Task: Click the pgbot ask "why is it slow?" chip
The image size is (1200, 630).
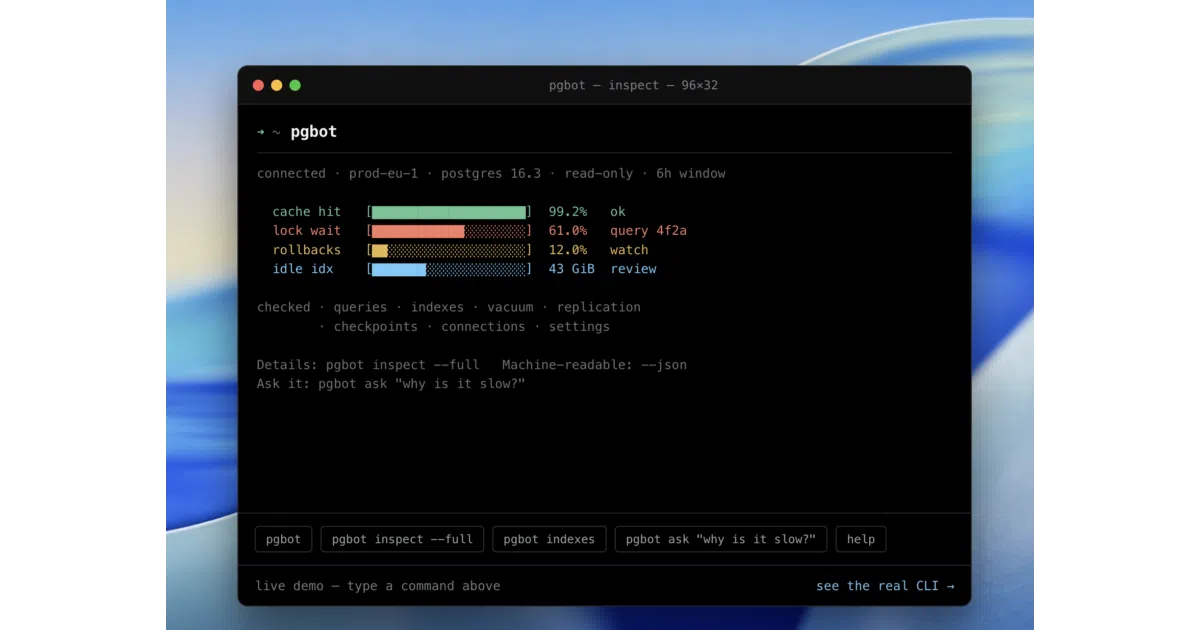Action: pos(721,539)
